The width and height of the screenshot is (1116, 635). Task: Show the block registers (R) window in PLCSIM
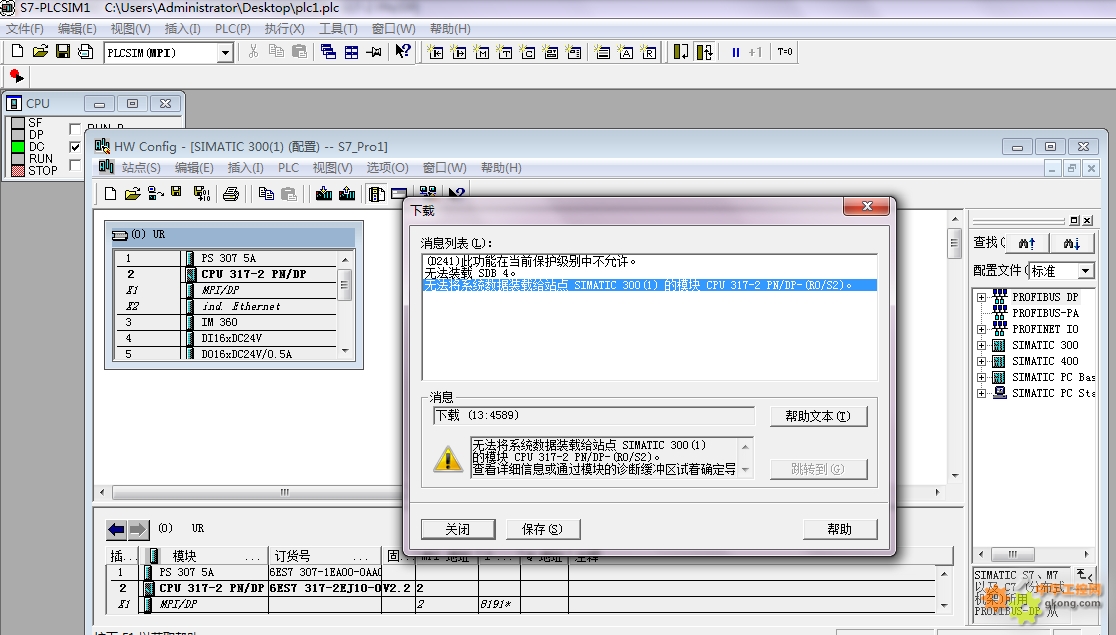[x=648, y=52]
